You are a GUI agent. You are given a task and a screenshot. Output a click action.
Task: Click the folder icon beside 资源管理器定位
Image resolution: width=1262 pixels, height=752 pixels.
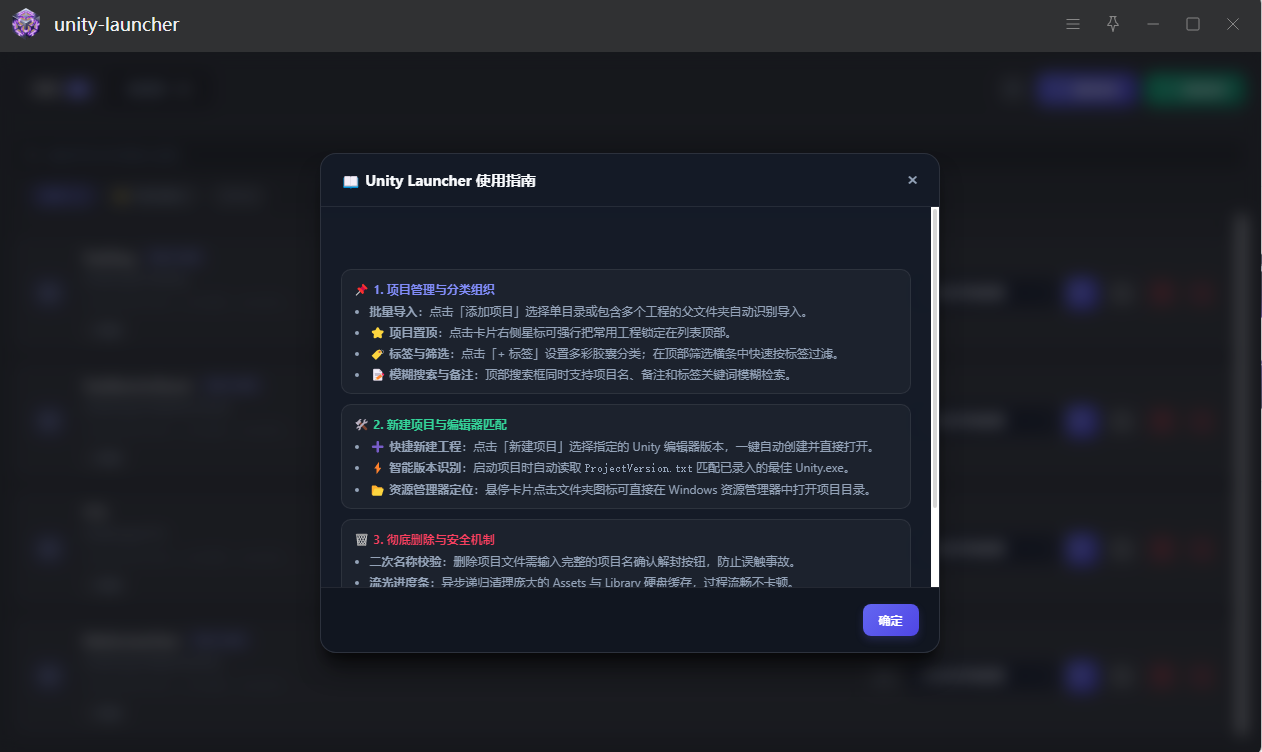click(377, 490)
